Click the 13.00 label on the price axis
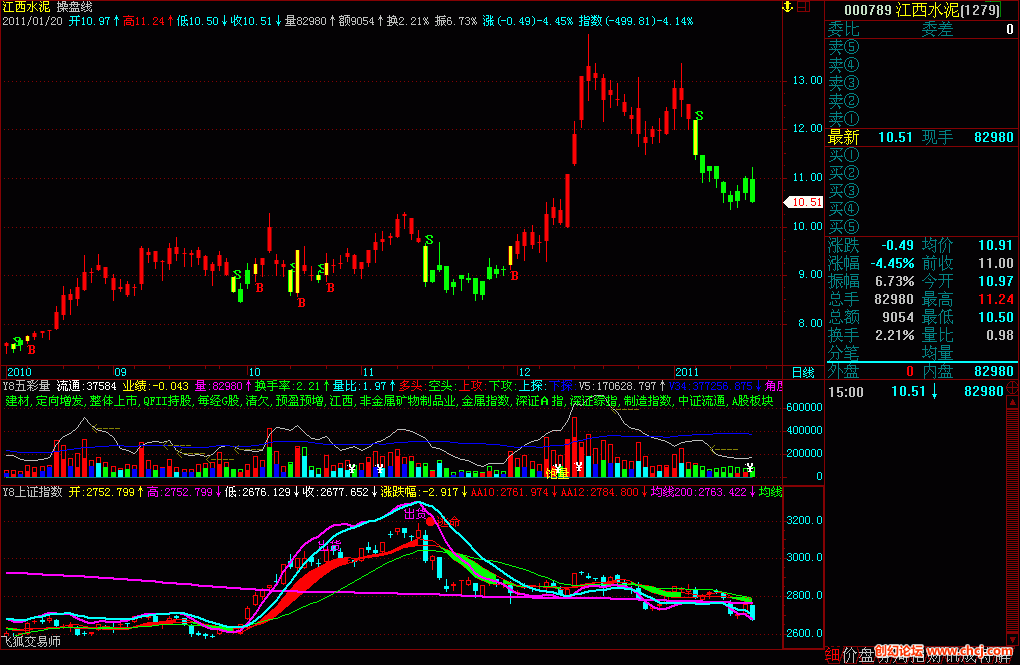Screen dimensions: 1020x665 pos(807,81)
